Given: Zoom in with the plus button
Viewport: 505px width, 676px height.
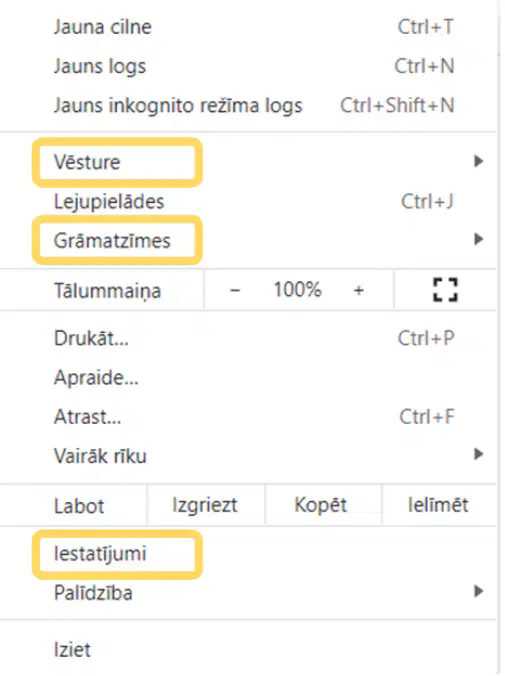Looking at the screenshot, I should [x=359, y=290].
